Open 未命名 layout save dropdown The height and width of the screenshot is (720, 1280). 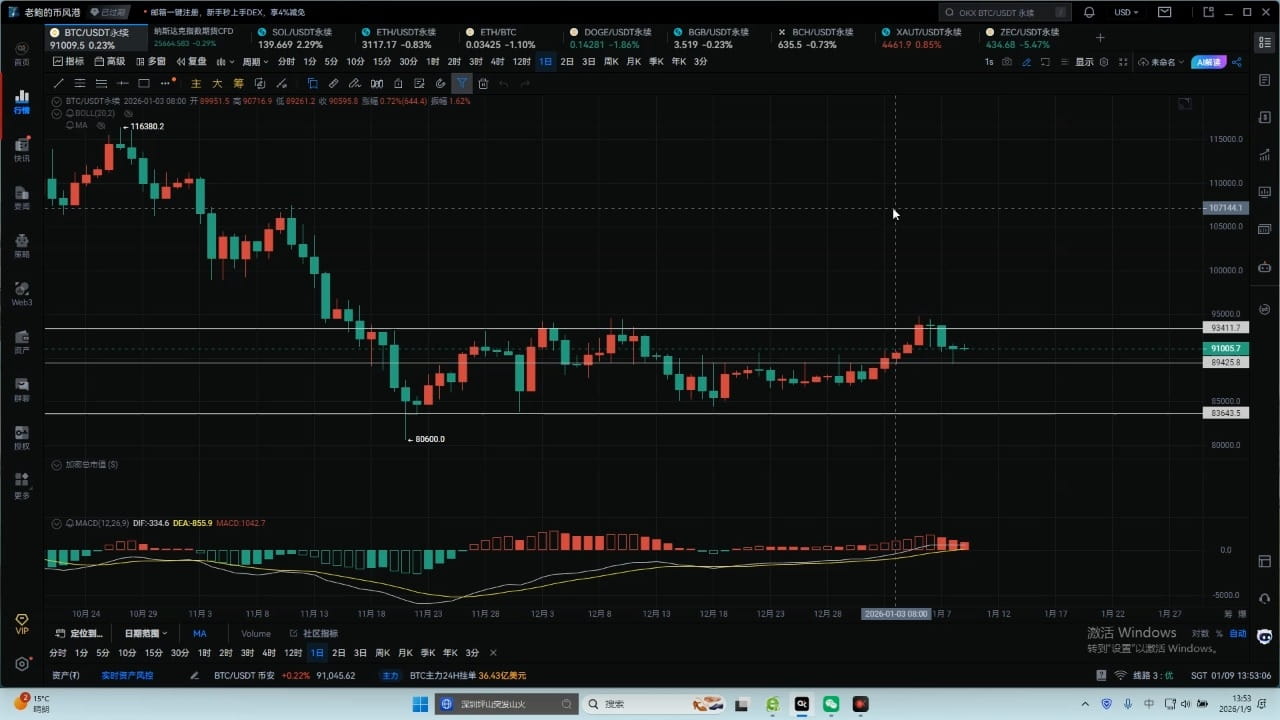[1160, 62]
